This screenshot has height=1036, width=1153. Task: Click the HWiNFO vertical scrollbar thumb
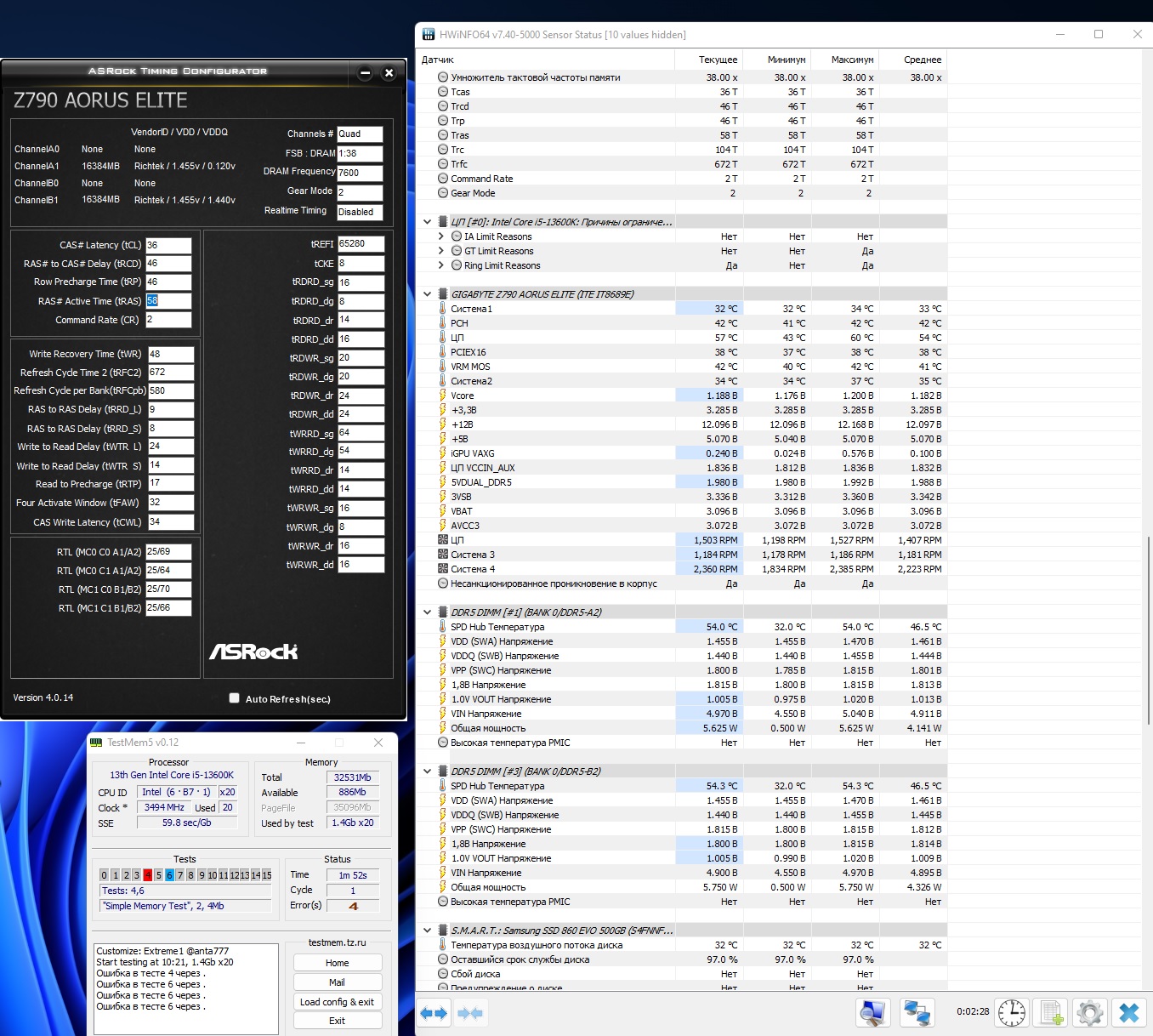[x=1147, y=629]
